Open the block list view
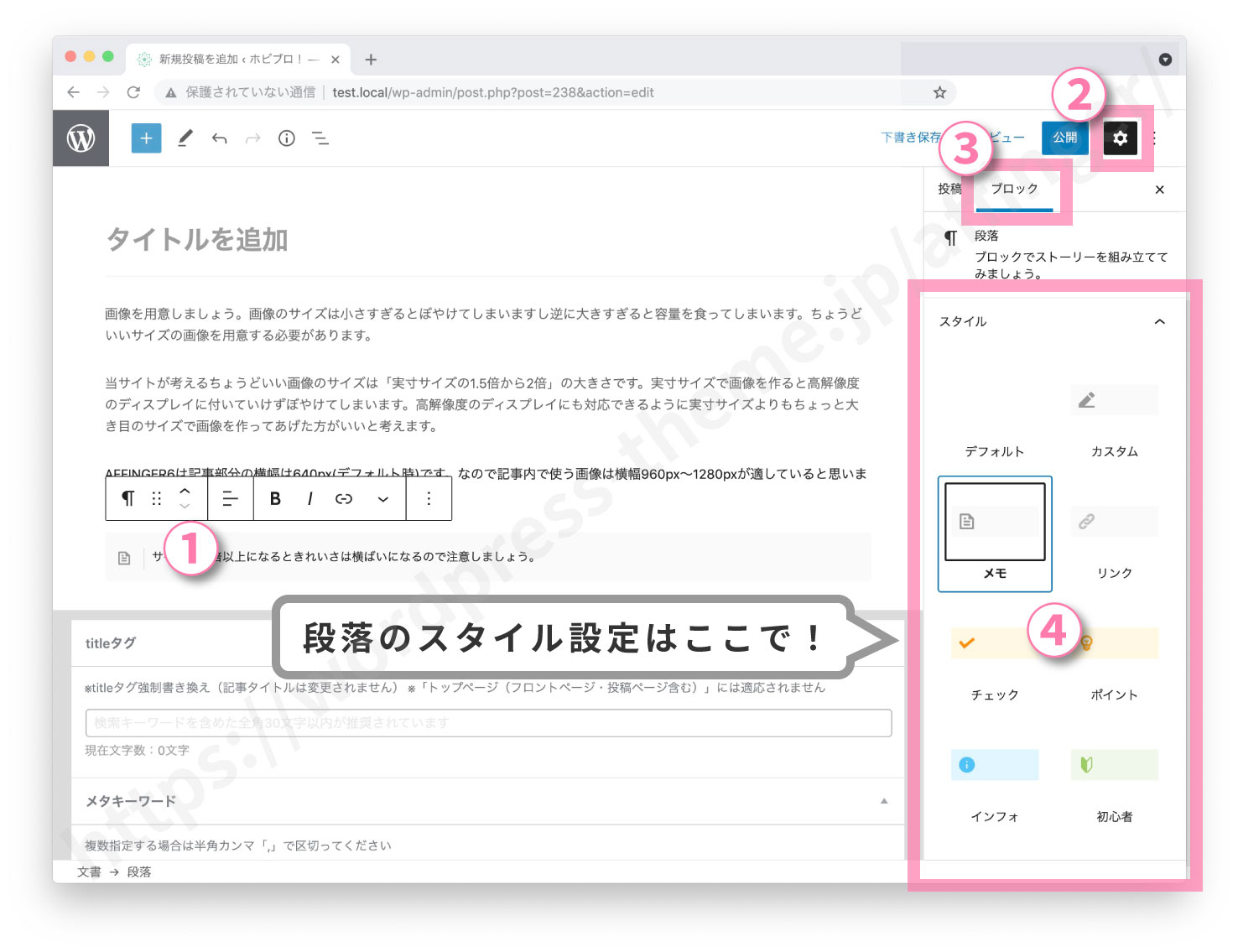 coord(320,138)
